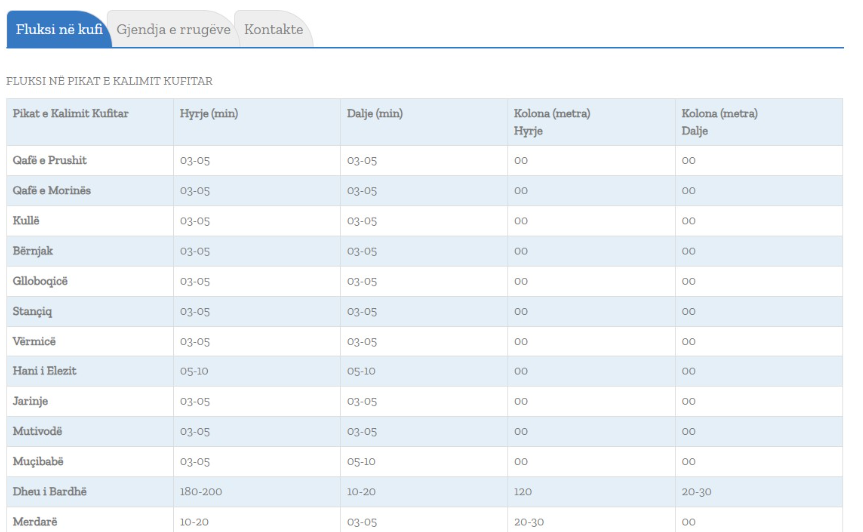The image size is (863, 532).
Task: Click the Dalje (min) column header
Action: (x=375, y=114)
